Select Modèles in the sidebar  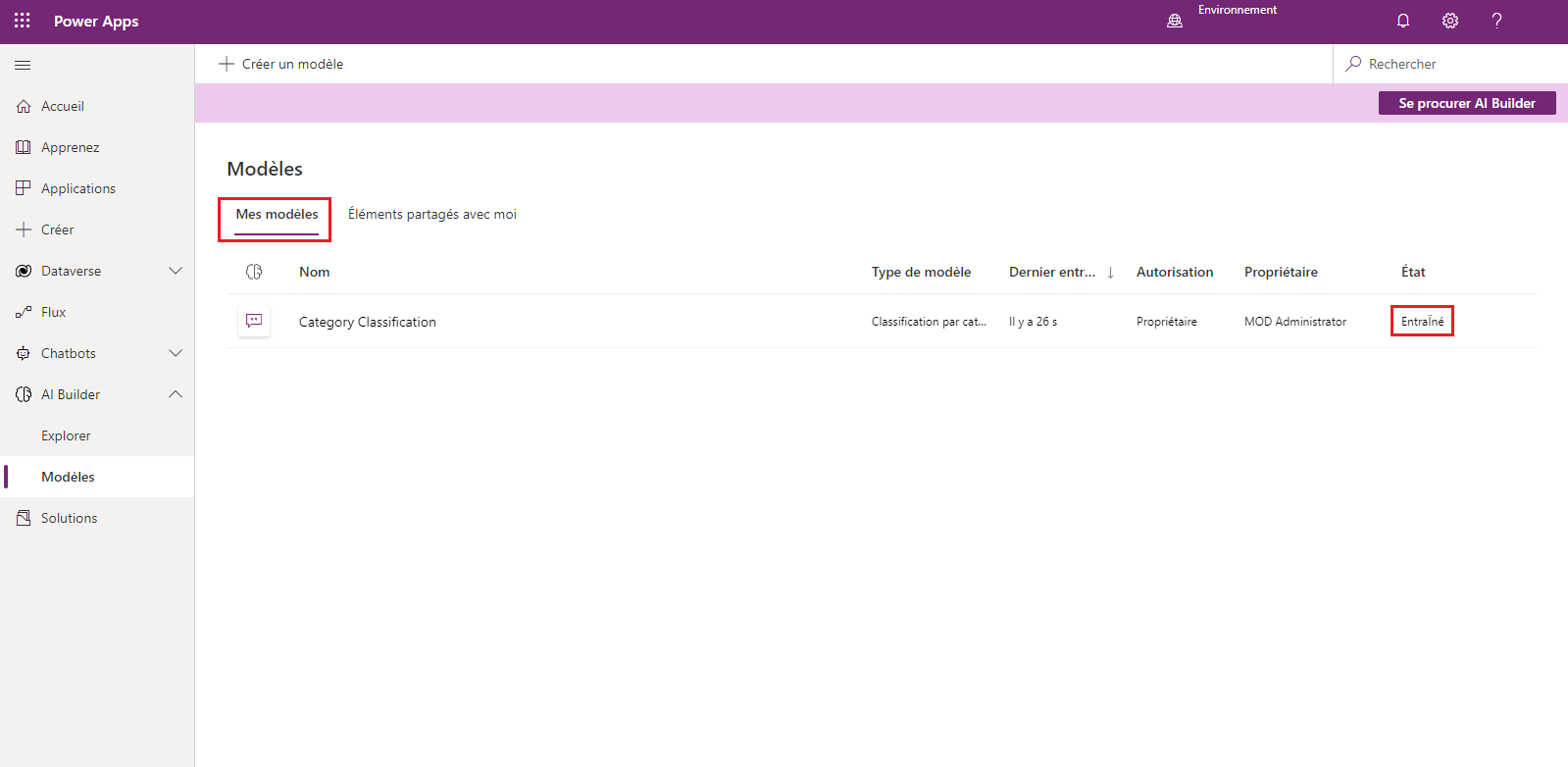point(97,477)
